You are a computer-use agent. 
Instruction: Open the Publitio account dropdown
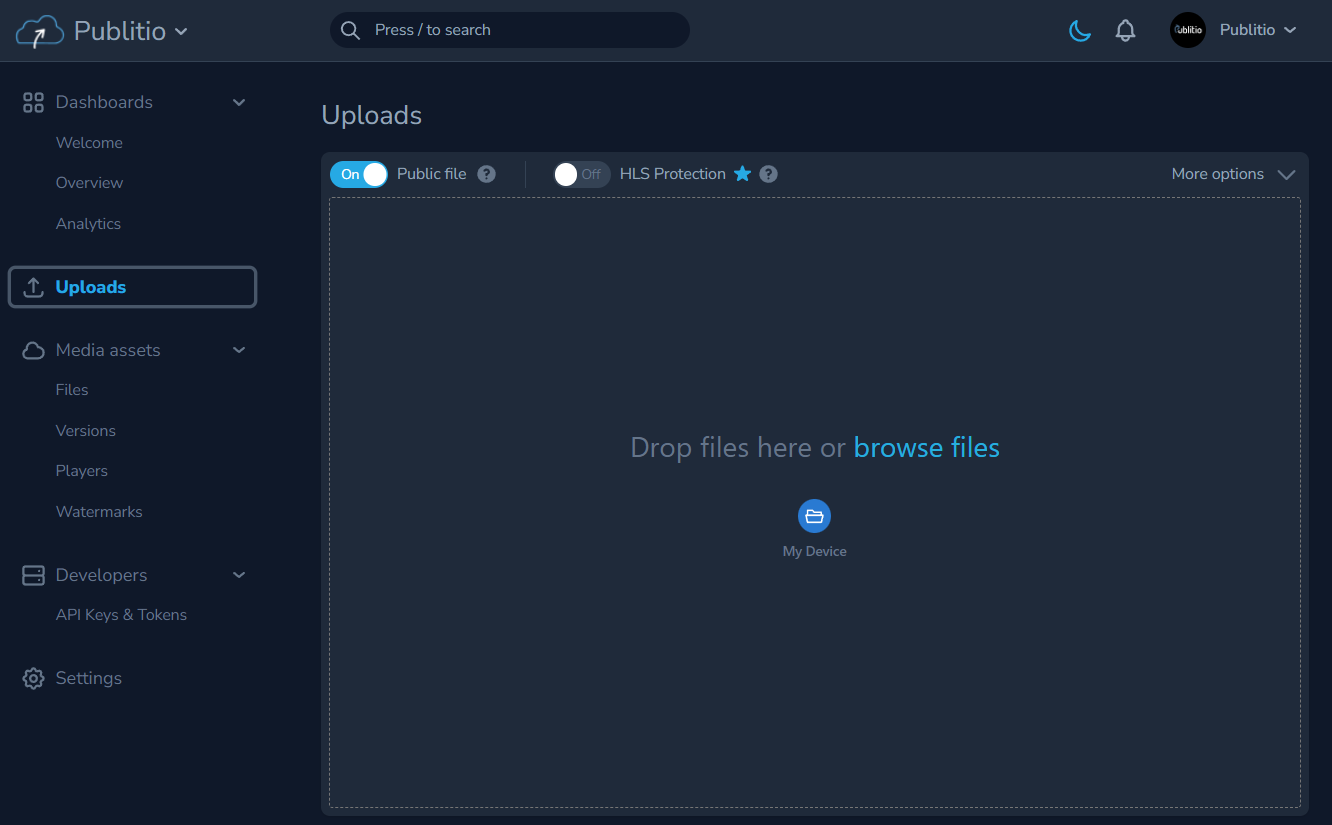pyautogui.click(x=1256, y=30)
